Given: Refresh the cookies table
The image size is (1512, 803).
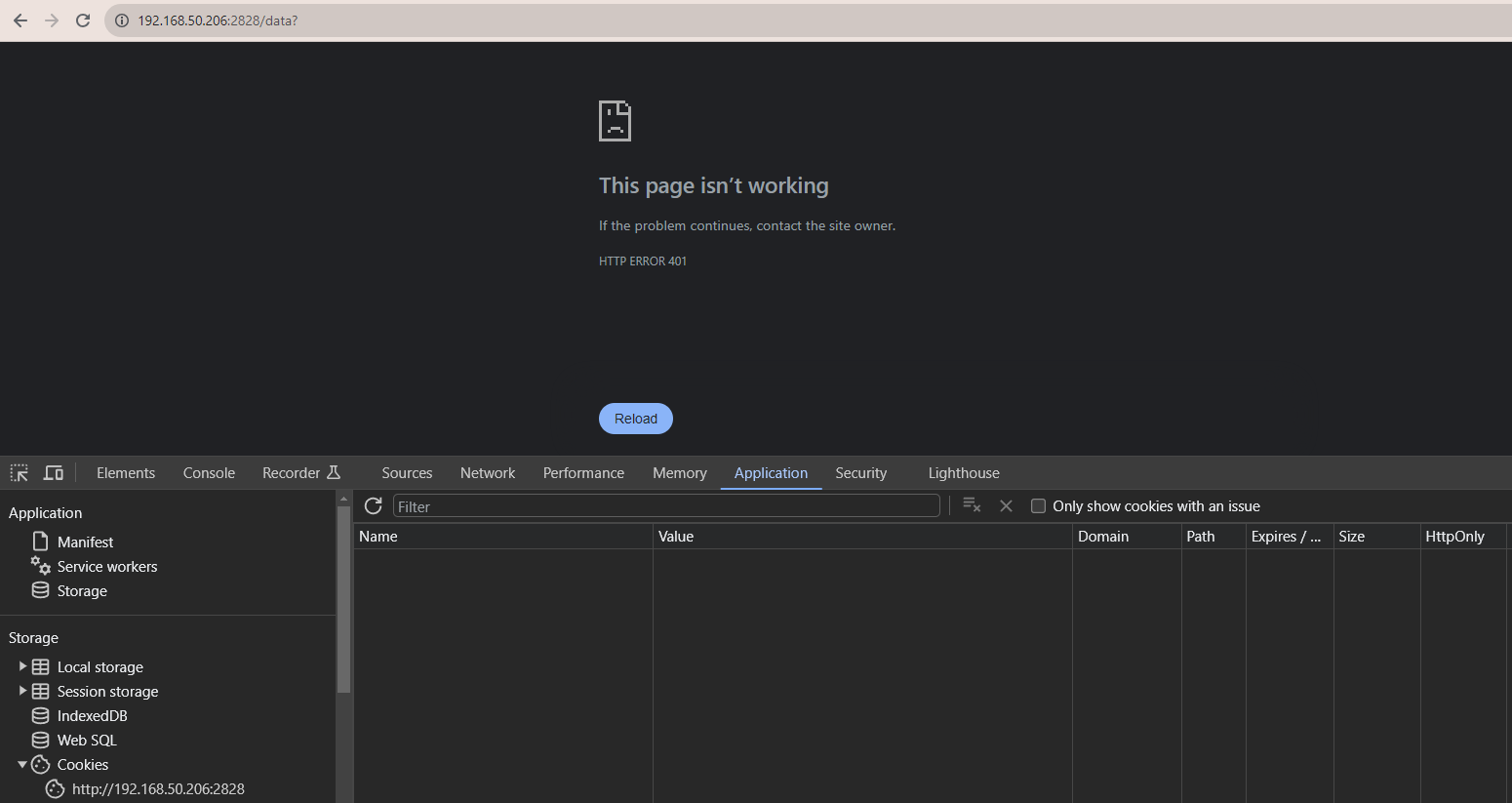Looking at the screenshot, I should click(373, 506).
